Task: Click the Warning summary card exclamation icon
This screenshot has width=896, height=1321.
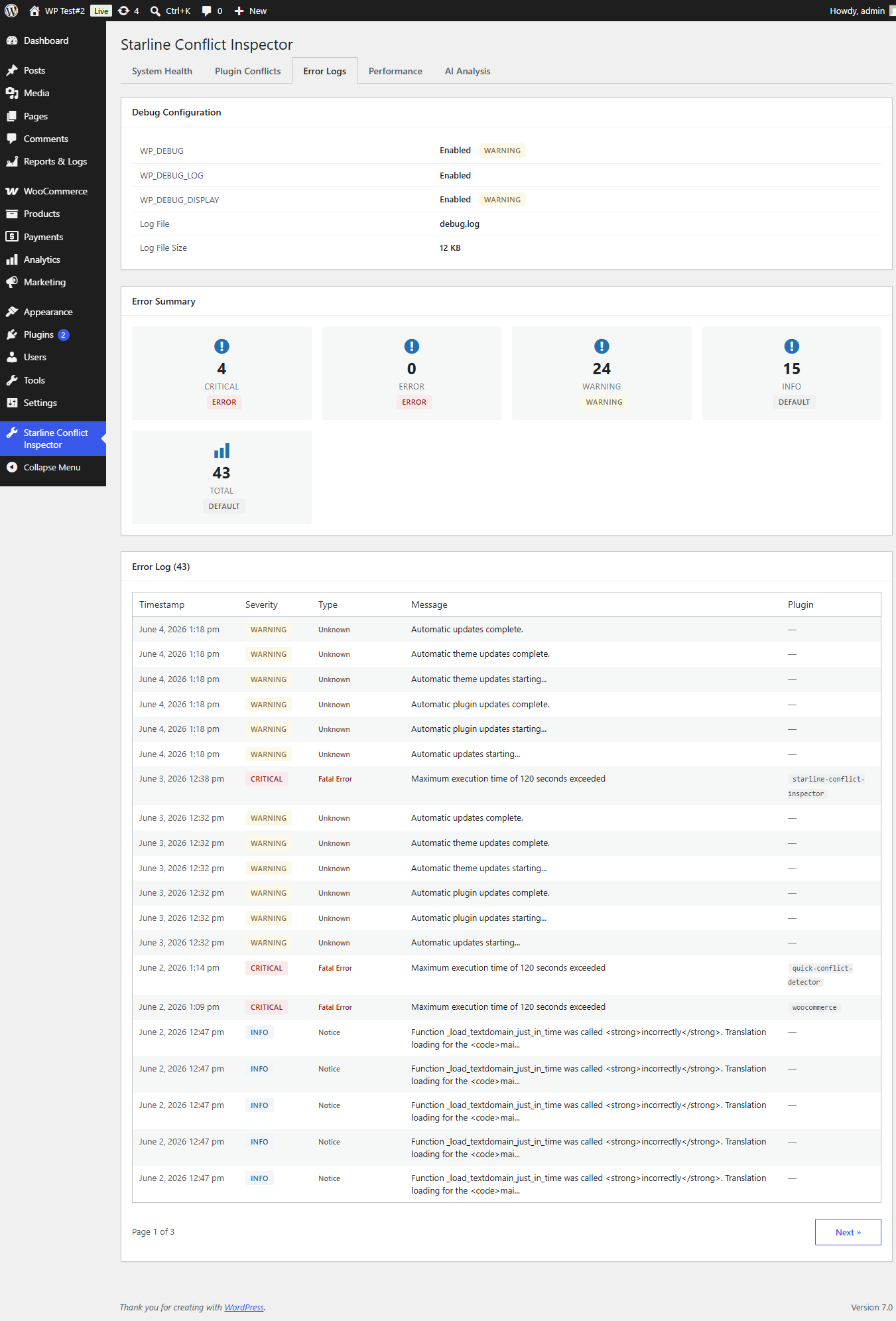Action: pos(602,346)
